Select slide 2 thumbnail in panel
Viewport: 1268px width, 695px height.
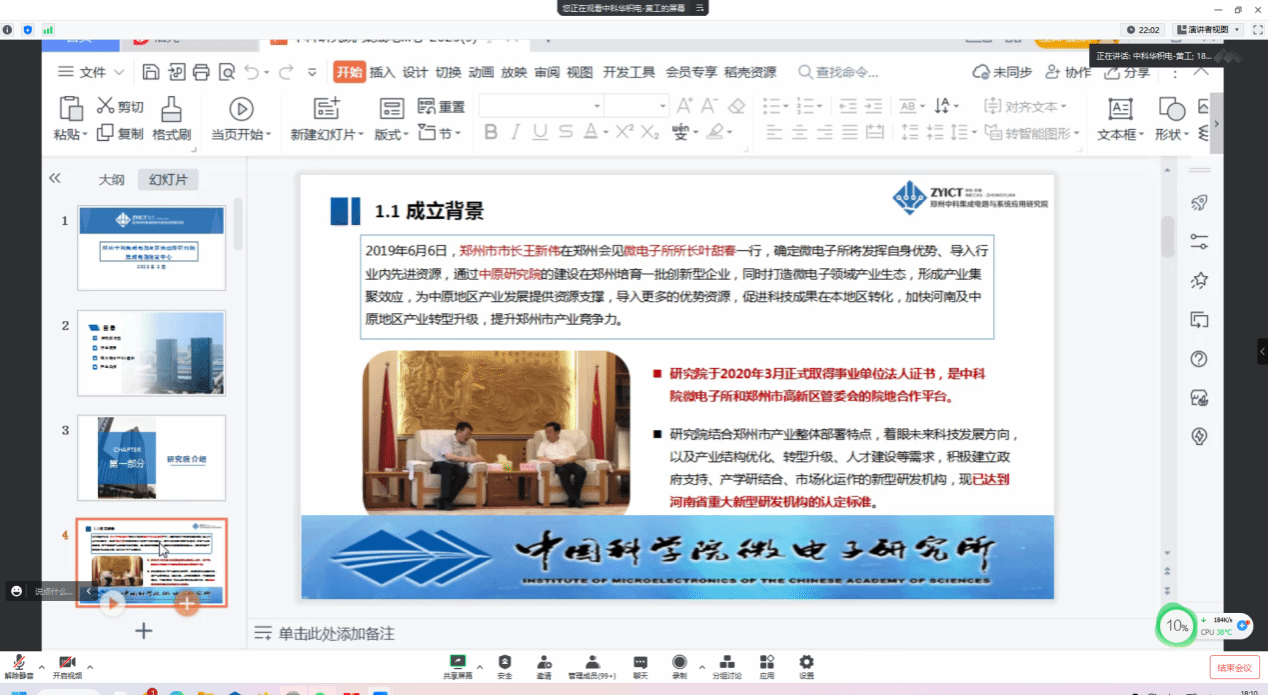click(151, 353)
